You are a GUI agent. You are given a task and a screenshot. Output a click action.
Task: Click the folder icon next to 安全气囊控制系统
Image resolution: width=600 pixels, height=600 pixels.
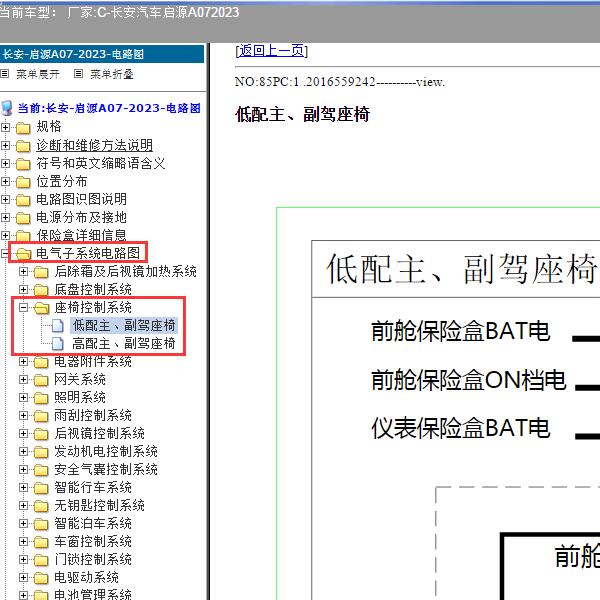click(41, 470)
